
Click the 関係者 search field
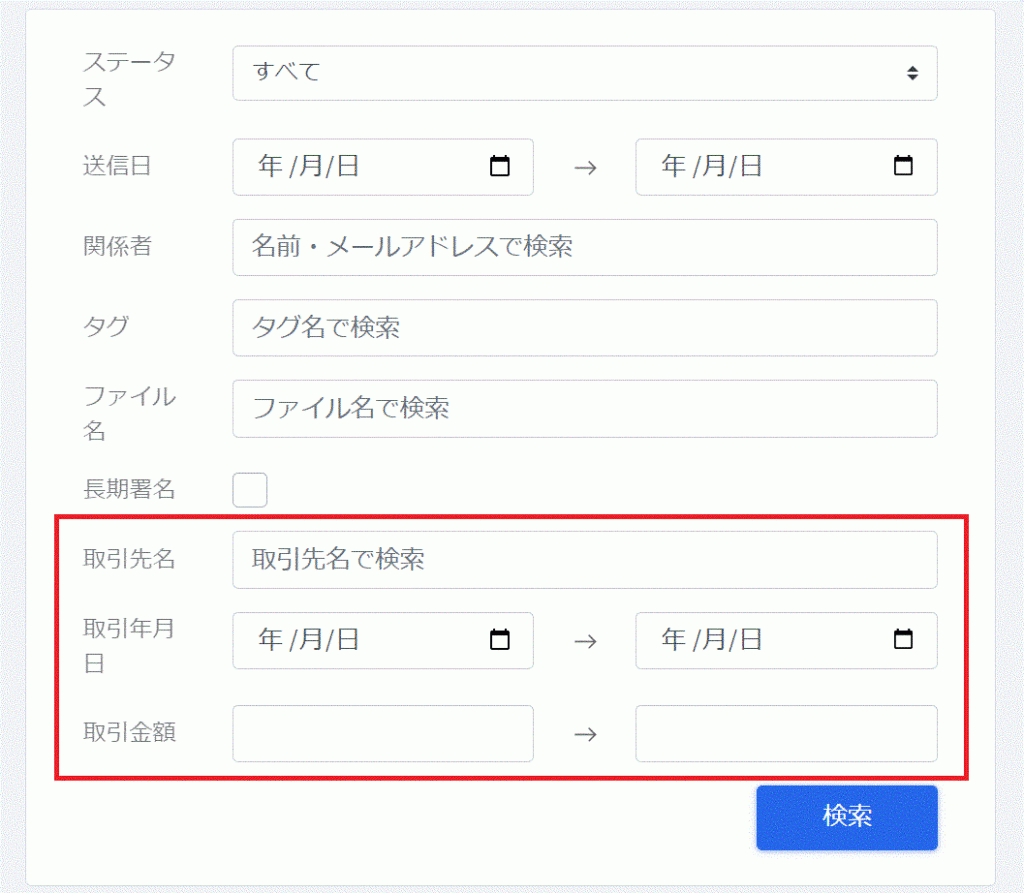(x=584, y=247)
